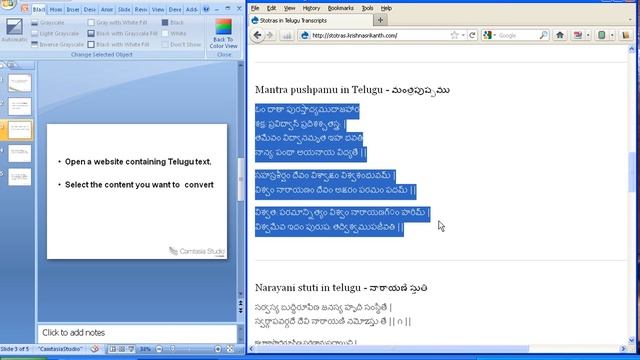
Task: Switch to Slide Sorter view from status bar
Action: tap(122, 349)
